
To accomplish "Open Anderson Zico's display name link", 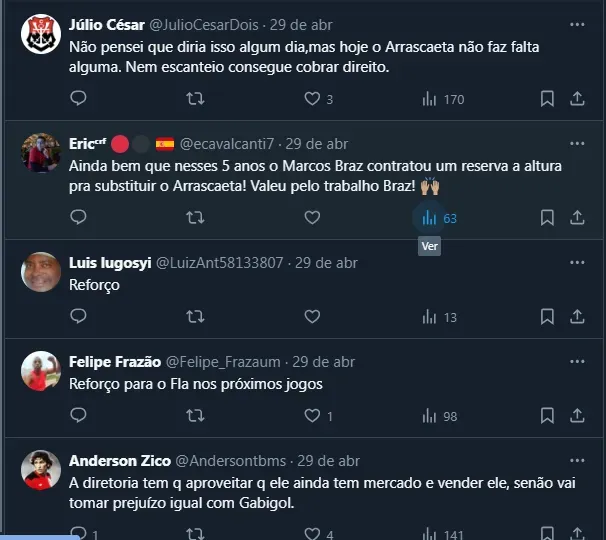I will tap(119, 461).
